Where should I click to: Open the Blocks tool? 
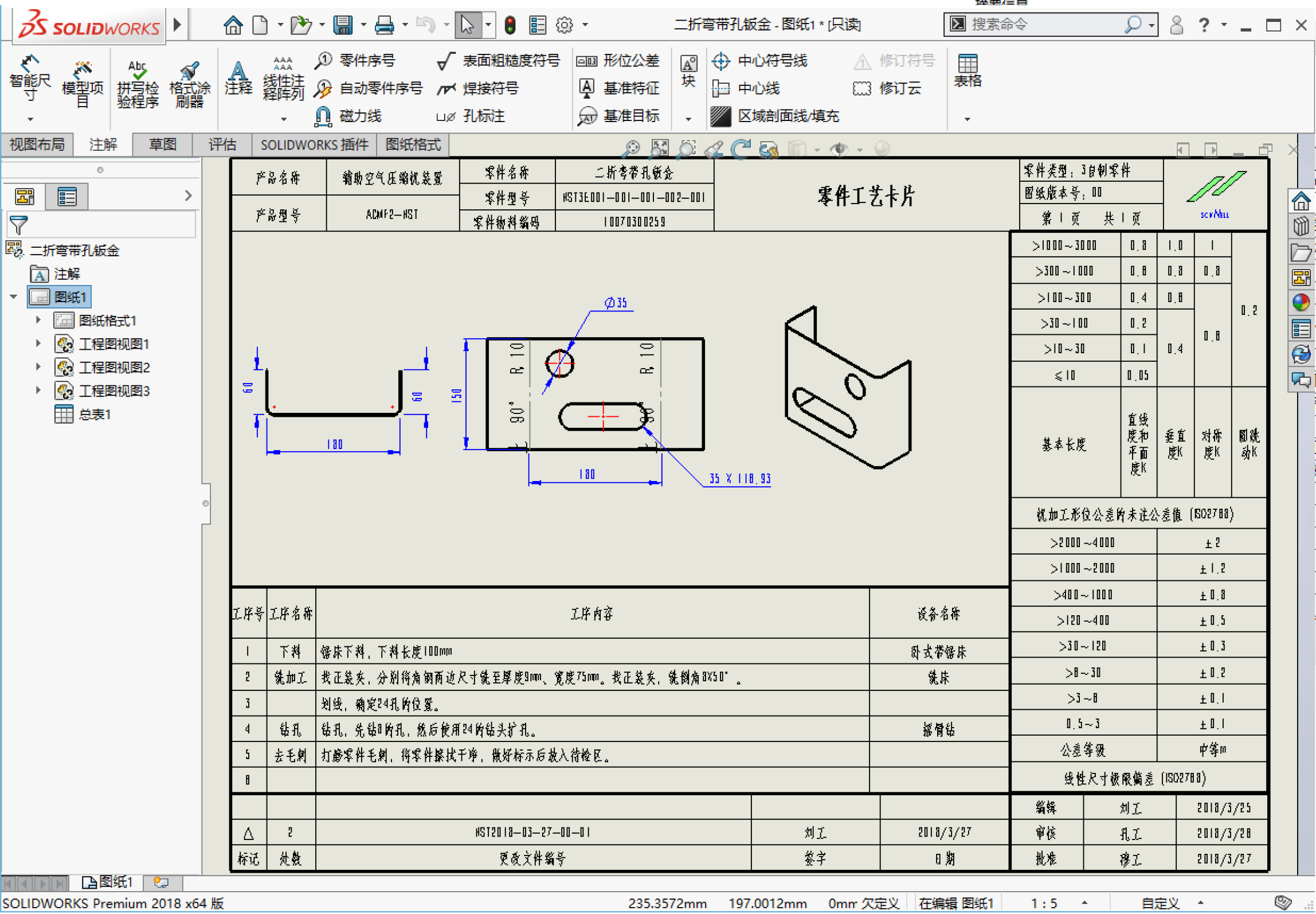tap(688, 72)
